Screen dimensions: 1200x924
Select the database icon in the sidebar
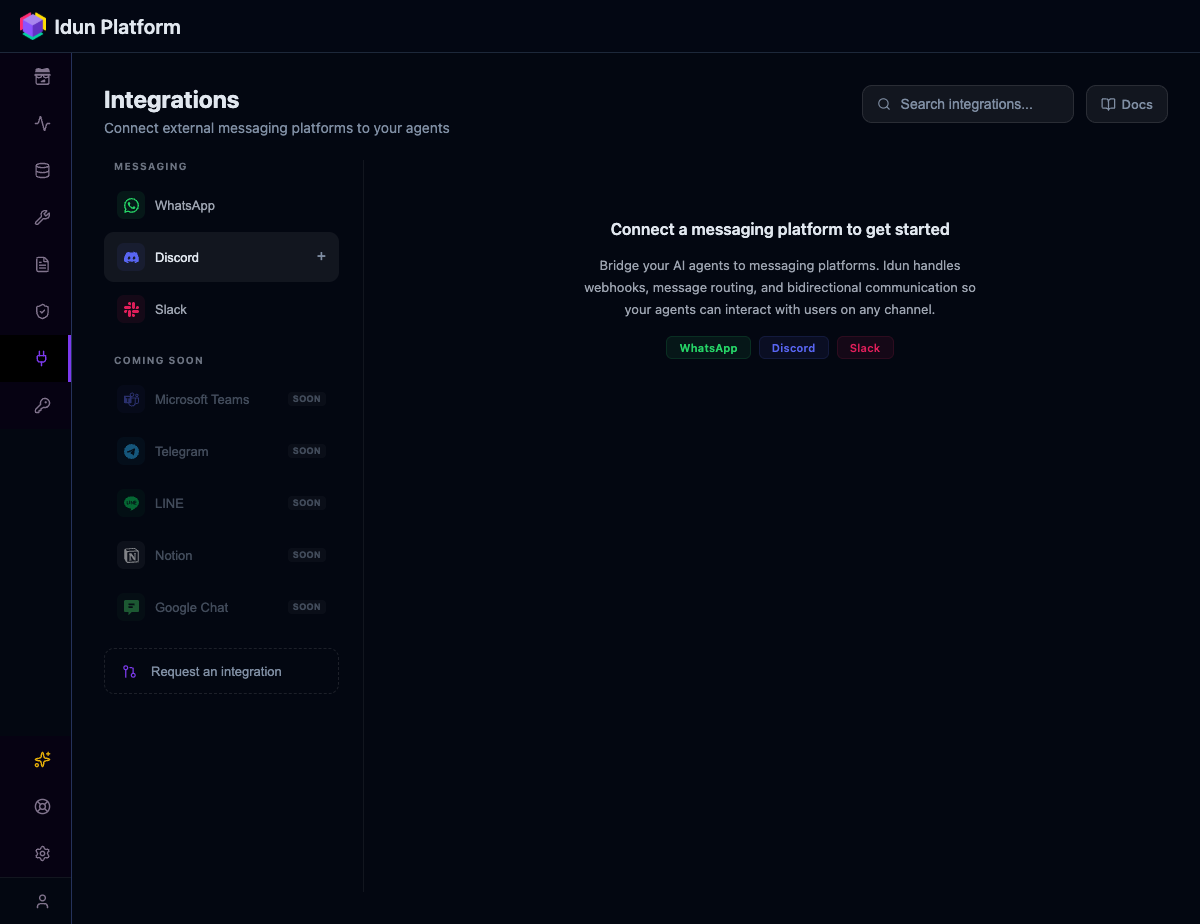pyautogui.click(x=42, y=170)
